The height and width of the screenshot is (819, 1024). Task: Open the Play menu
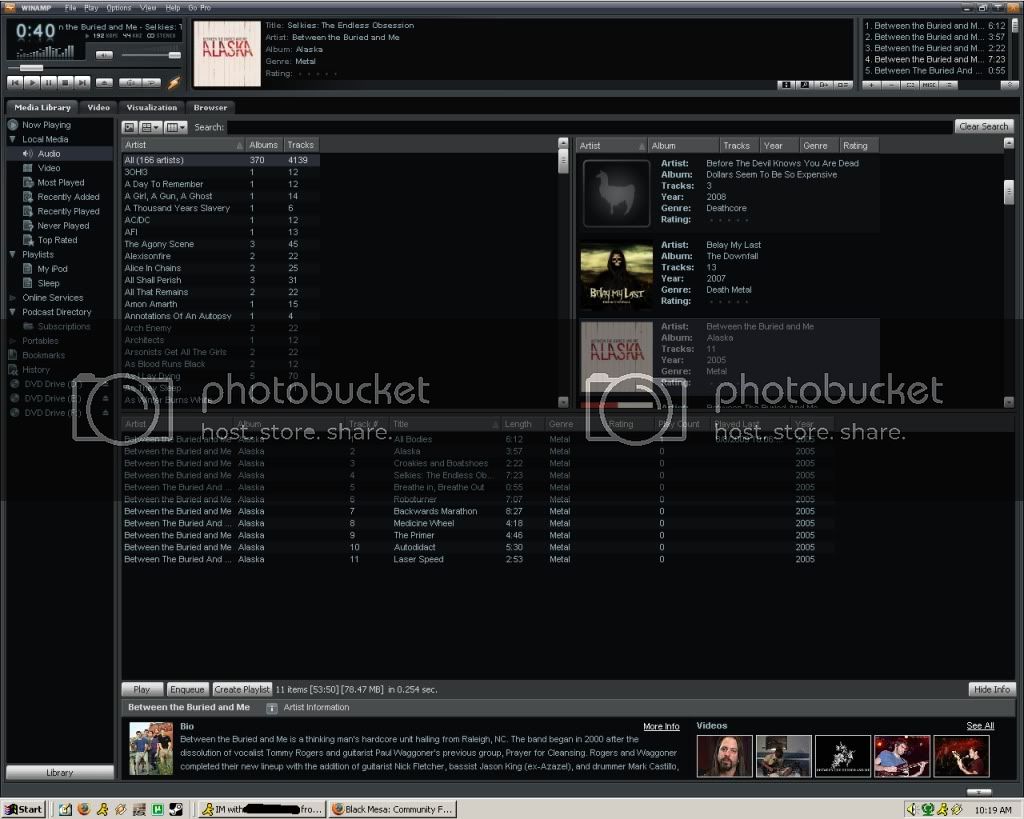pyautogui.click(x=91, y=8)
